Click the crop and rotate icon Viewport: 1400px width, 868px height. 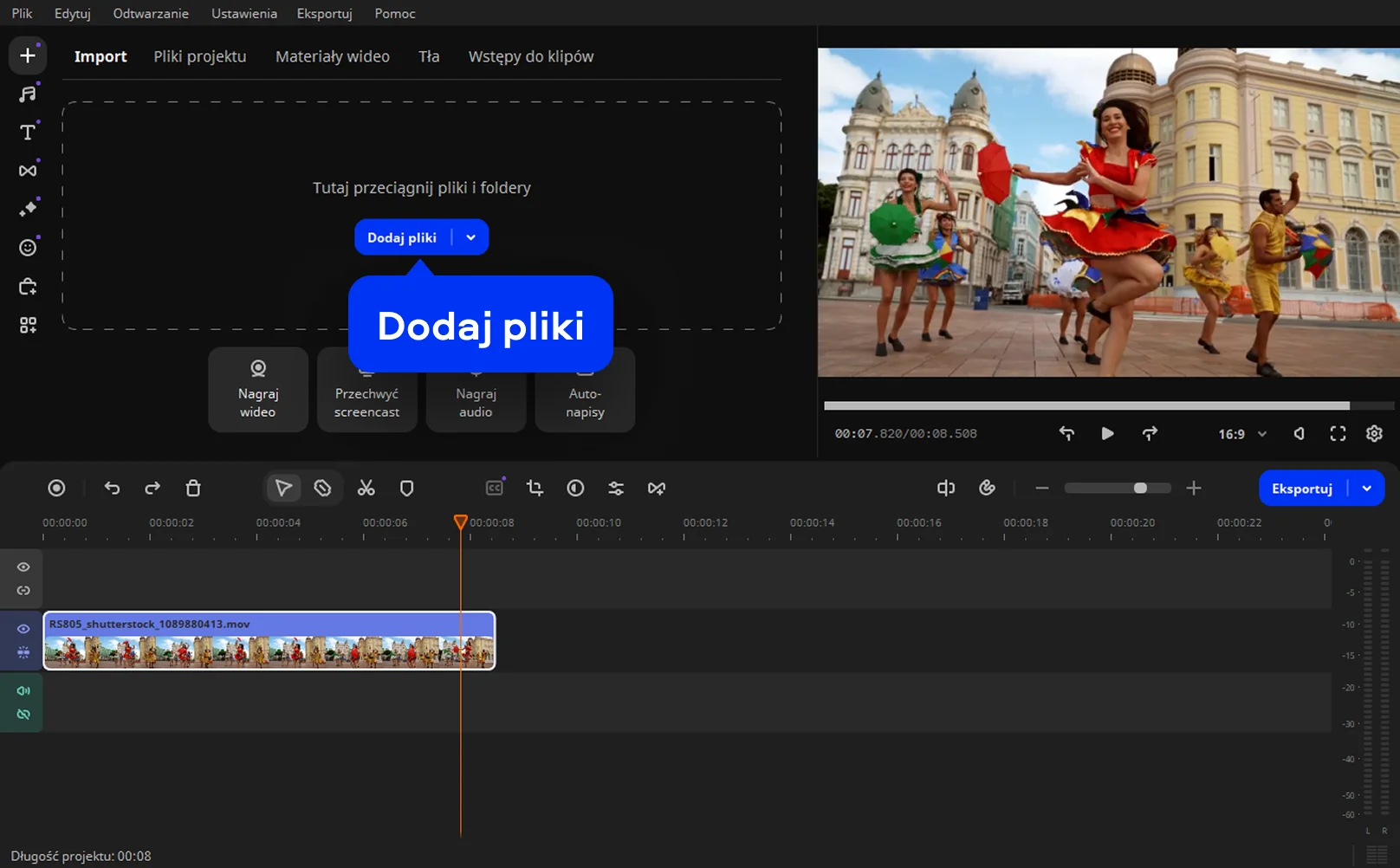(x=535, y=489)
